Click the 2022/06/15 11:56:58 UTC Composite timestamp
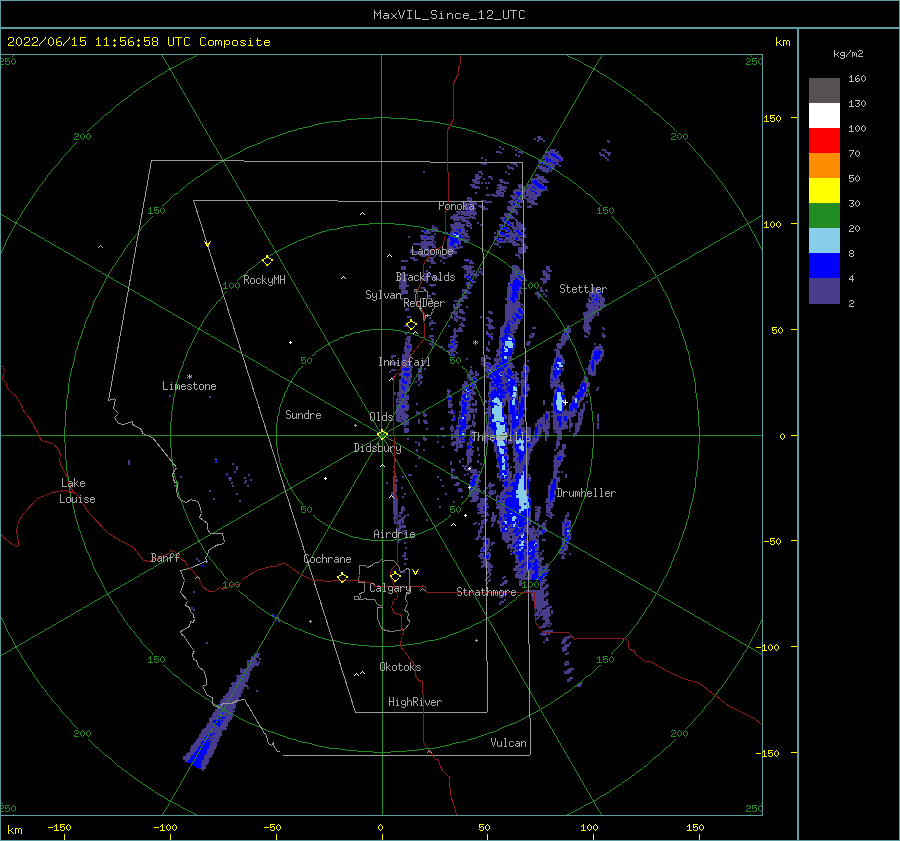900x841 pixels. point(138,42)
